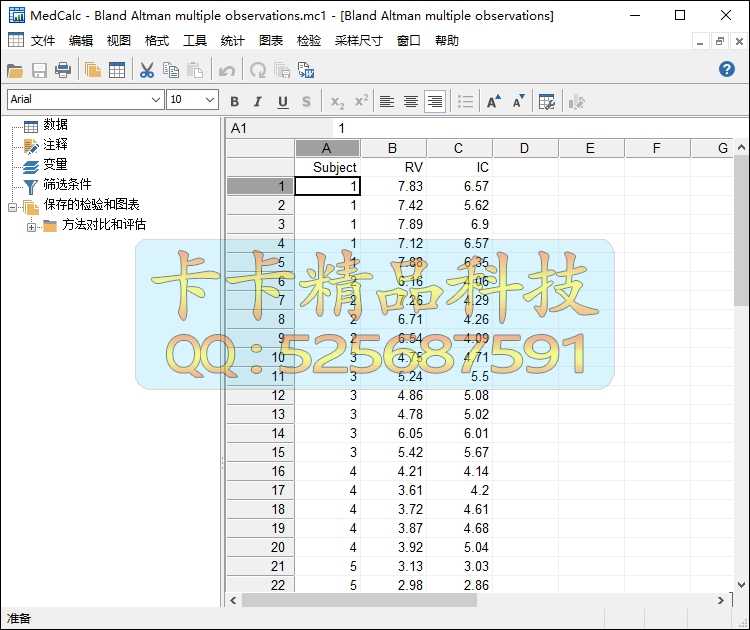Click the MedCalc document icon beside 文件
Image resolution: width=750 pixels, height=630 pixels.
(x=15, y=39)
